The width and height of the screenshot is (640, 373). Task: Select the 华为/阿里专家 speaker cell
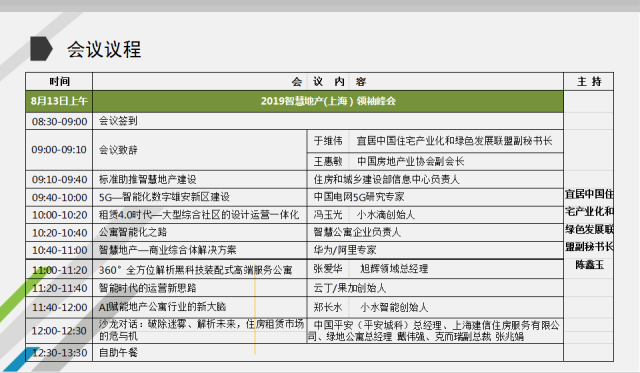point(435,250)
